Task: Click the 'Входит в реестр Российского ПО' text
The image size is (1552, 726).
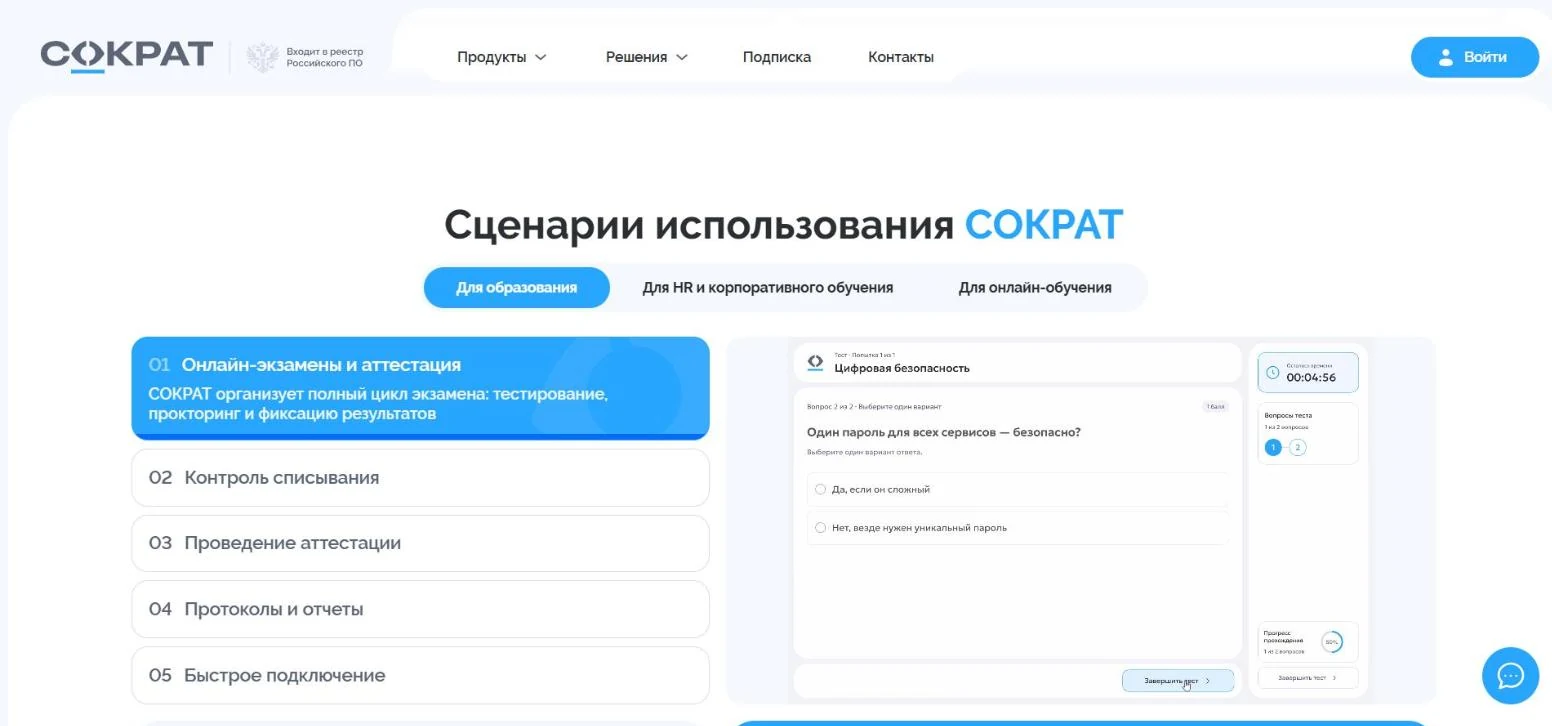Action: click(325, 57)
